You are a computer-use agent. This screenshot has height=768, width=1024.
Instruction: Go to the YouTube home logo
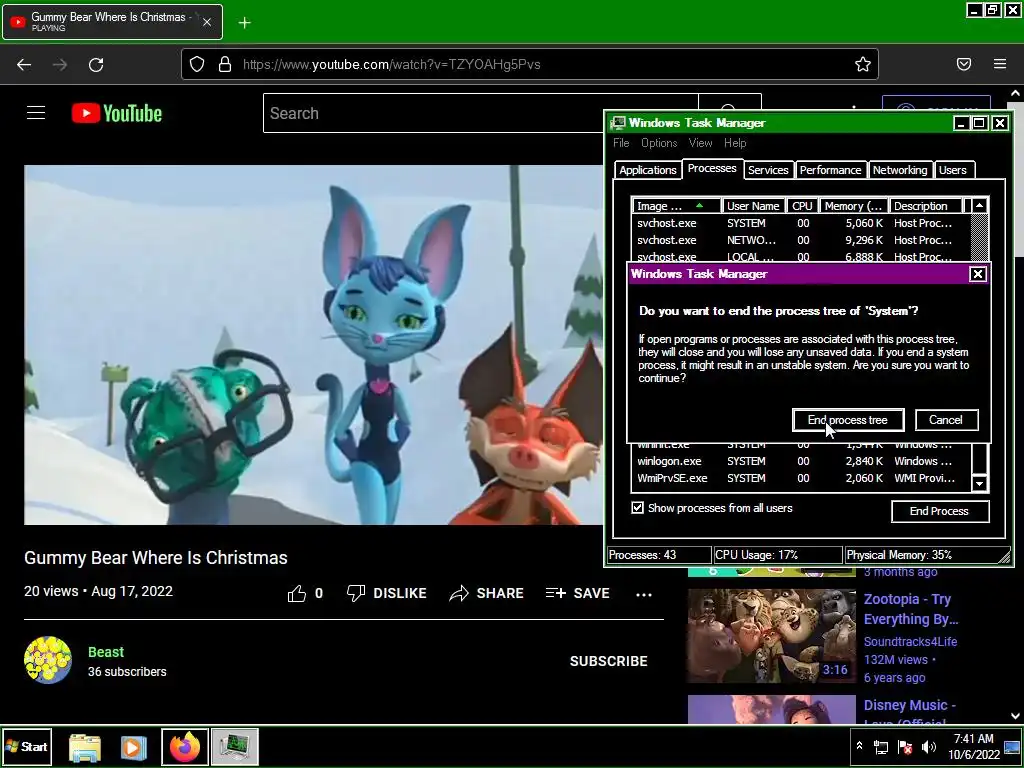click(117, 113)
